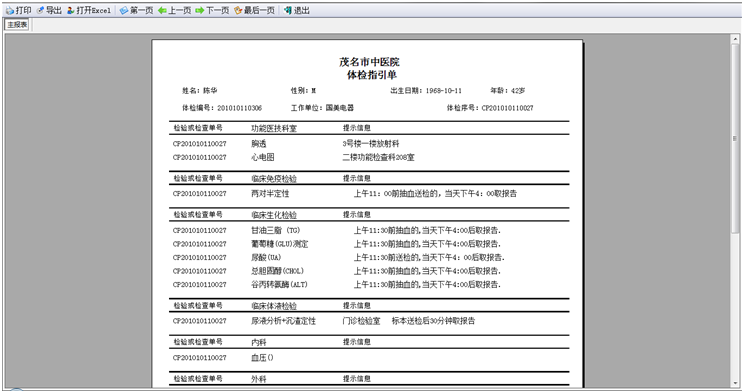Click the scrollbar down arrow
This screenshot has width=742, height=392.
(735, 383)
